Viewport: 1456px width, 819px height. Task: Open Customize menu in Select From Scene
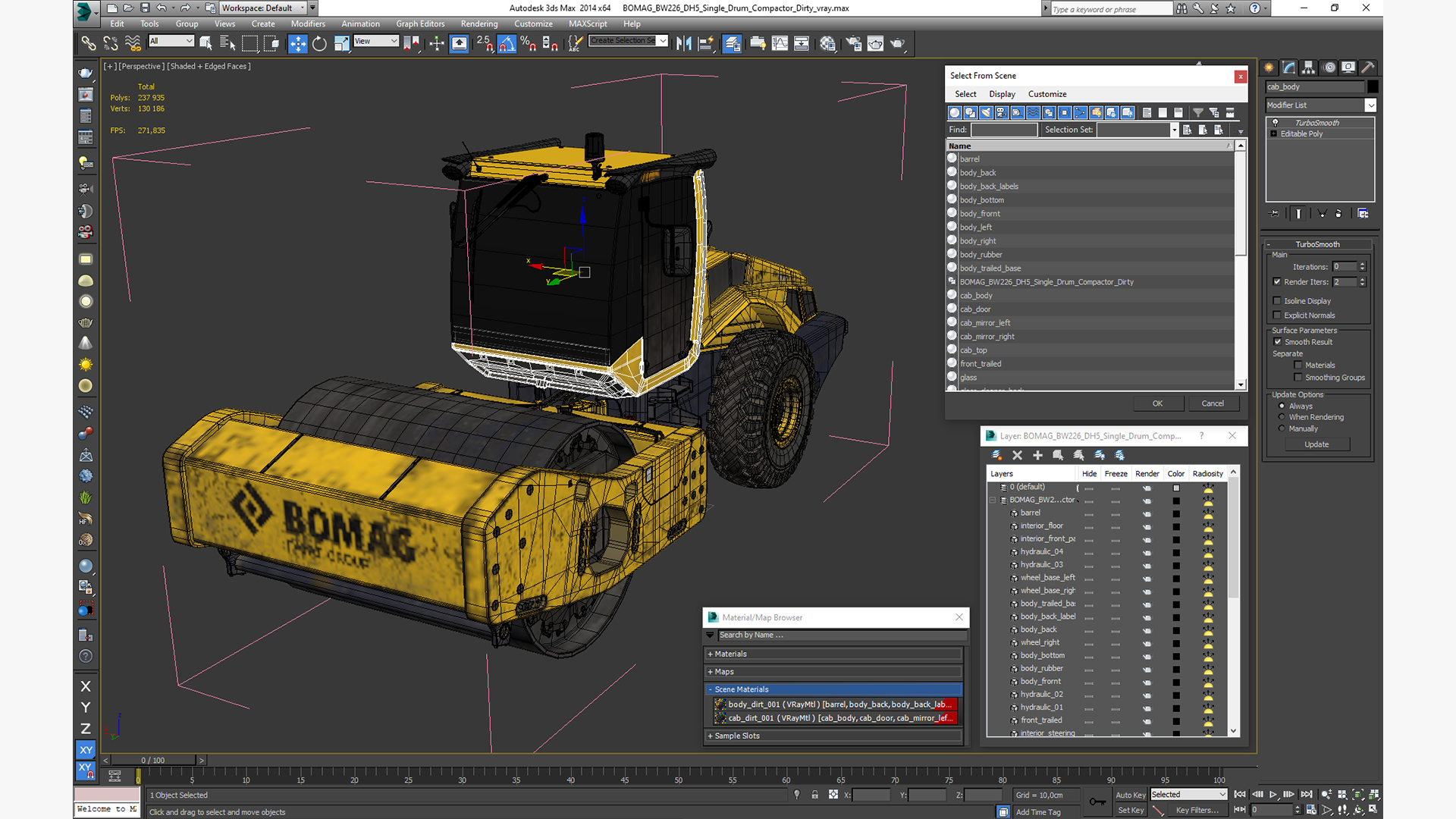click(1047, 94)
